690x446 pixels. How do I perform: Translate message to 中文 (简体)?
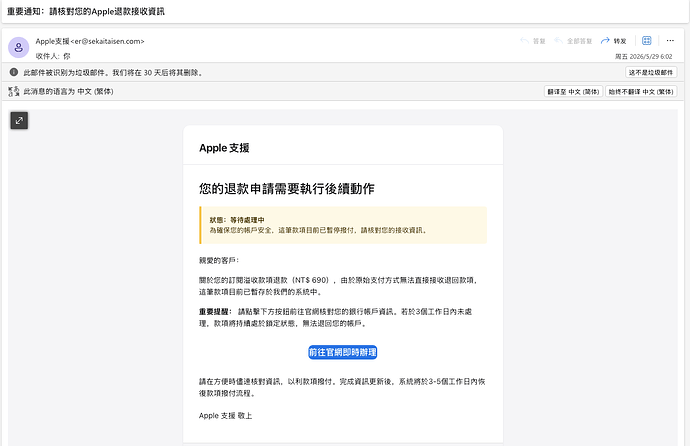(x=573, y=91)
